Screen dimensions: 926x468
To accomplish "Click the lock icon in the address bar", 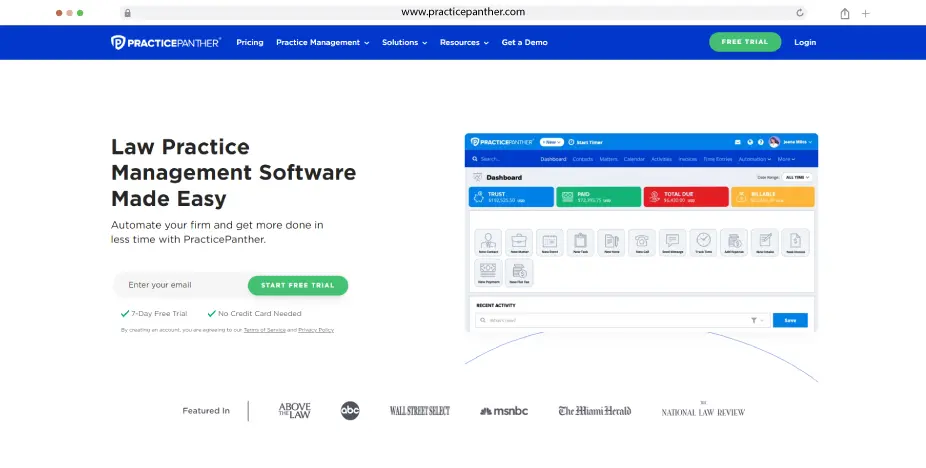I will pos(128,12).
